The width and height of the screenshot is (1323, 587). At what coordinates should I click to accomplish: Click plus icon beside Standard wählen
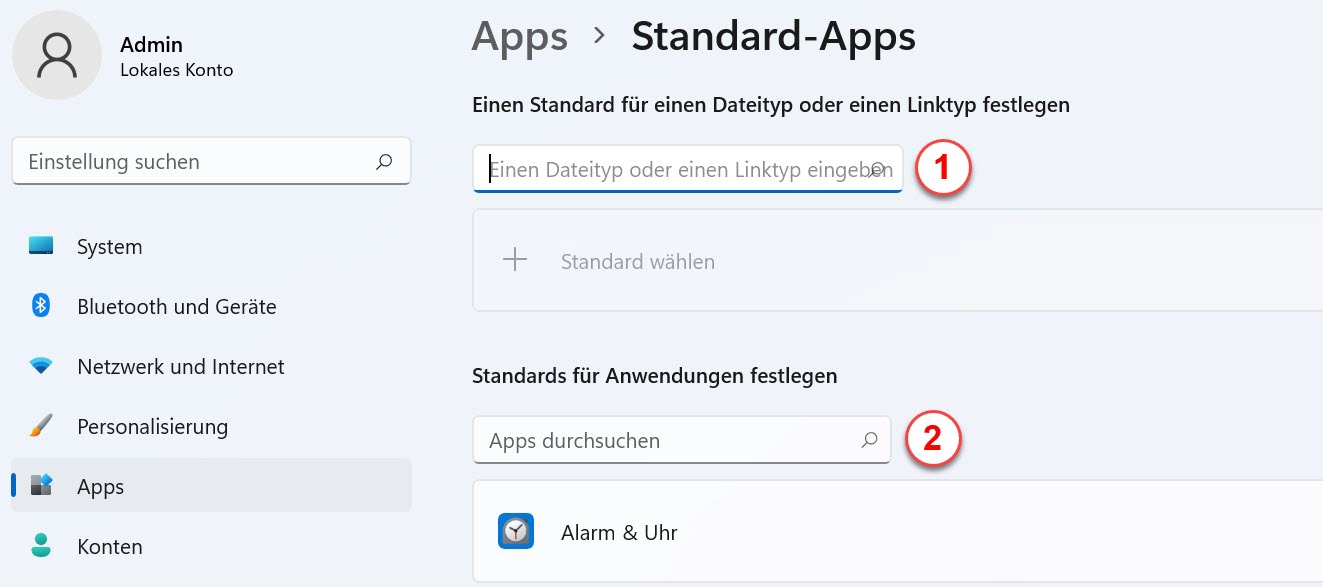515,261
